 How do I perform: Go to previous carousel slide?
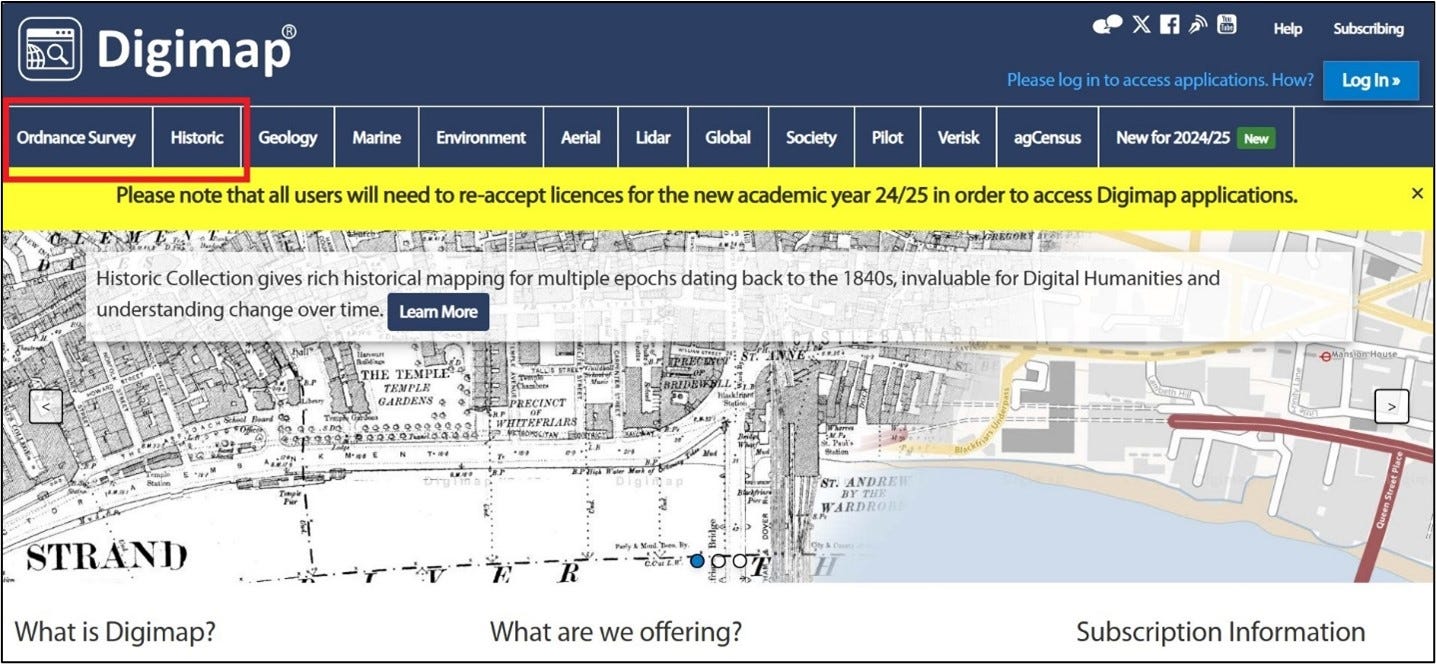coord(46,405)
